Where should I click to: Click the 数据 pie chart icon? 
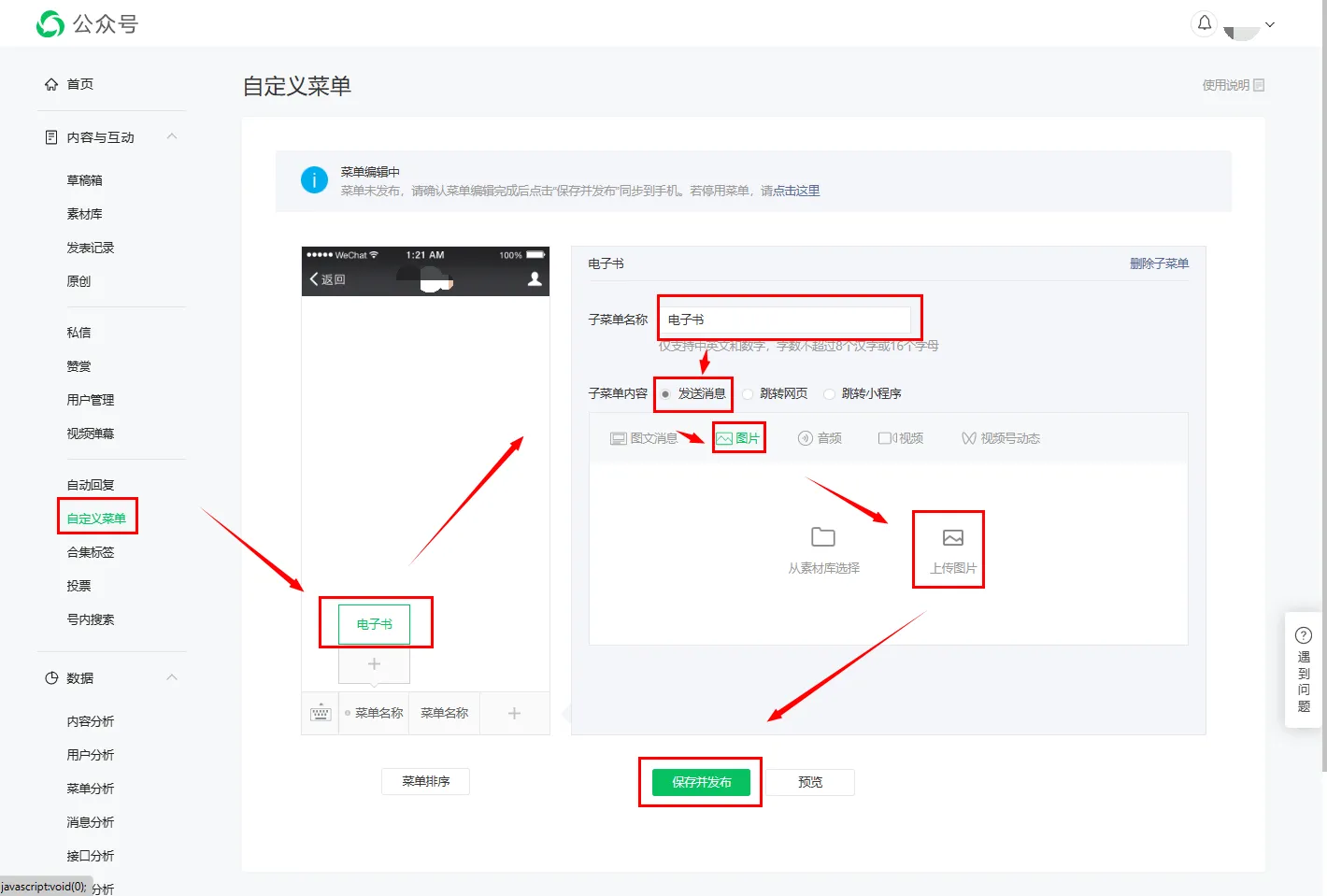point(51,678)
